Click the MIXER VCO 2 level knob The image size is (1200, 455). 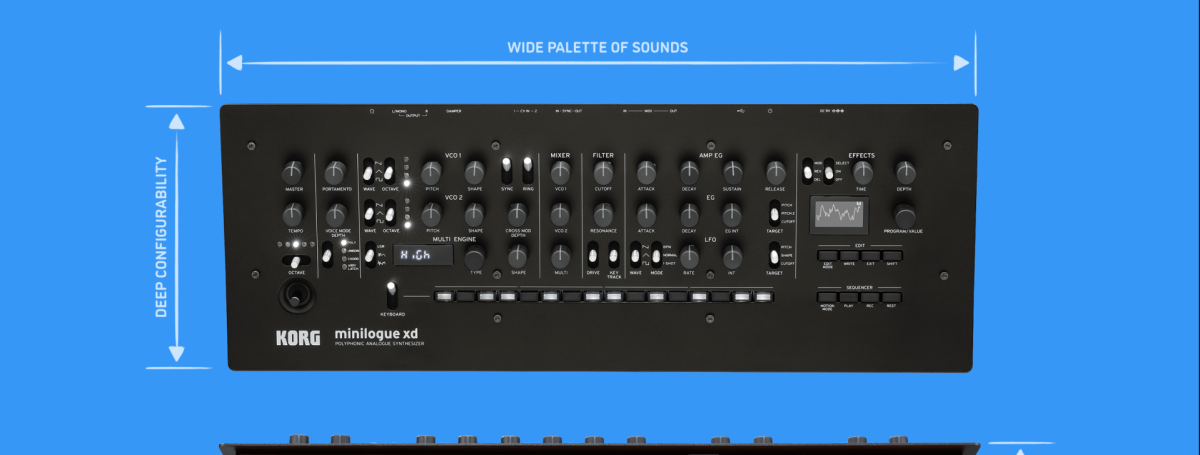click(560, 214)
